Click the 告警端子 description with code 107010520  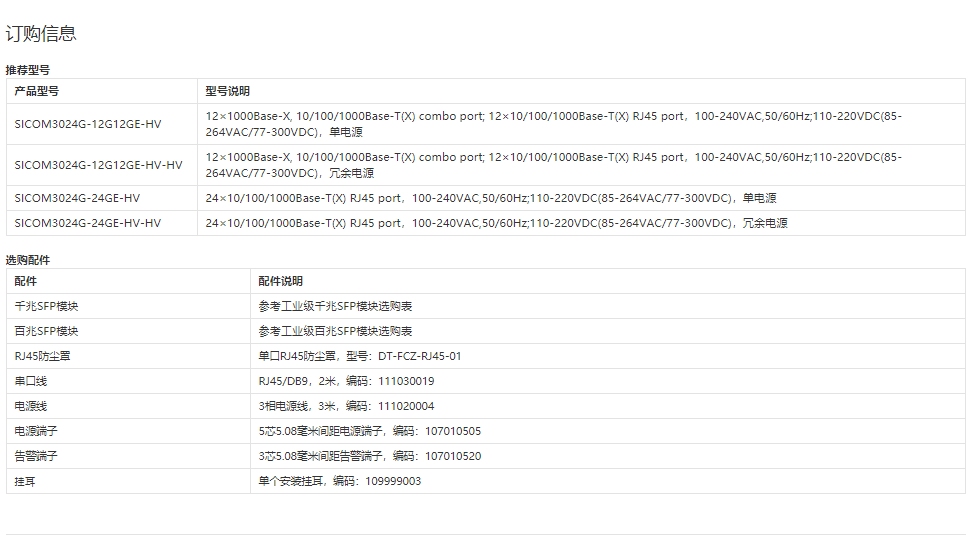point(369,456)
